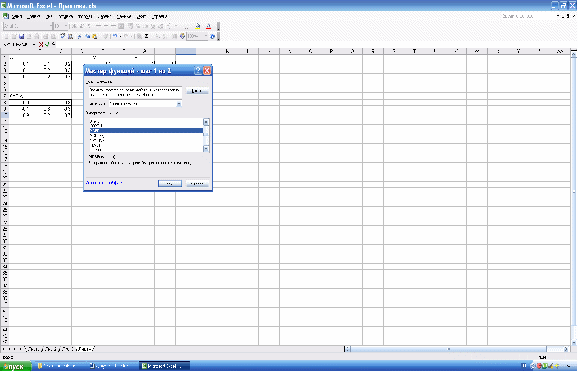
Task: Click worksheet vertical scroll up arrow
Action: coord(574,54)
